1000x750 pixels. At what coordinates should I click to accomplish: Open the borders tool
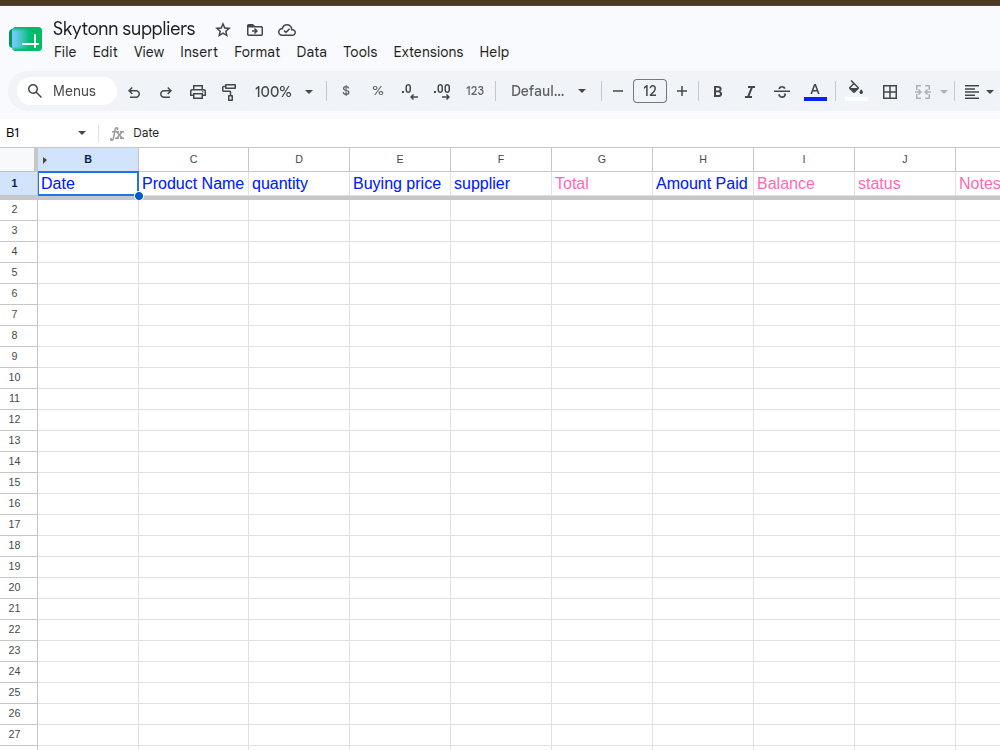click(890, 92)
